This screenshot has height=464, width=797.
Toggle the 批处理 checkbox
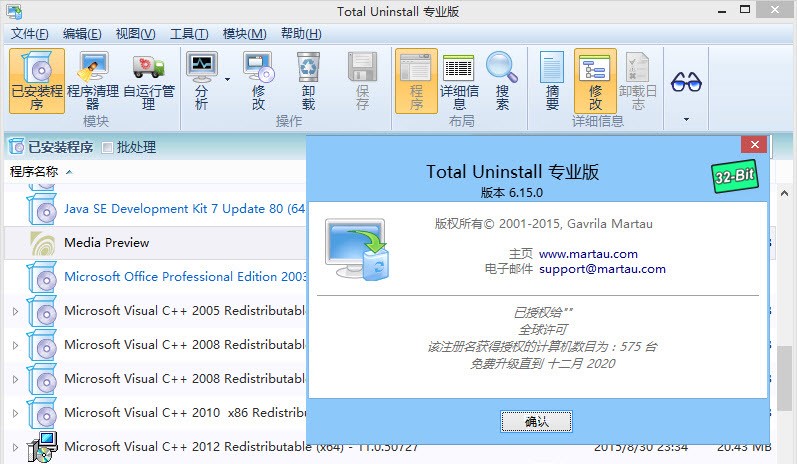coord(107,147)
